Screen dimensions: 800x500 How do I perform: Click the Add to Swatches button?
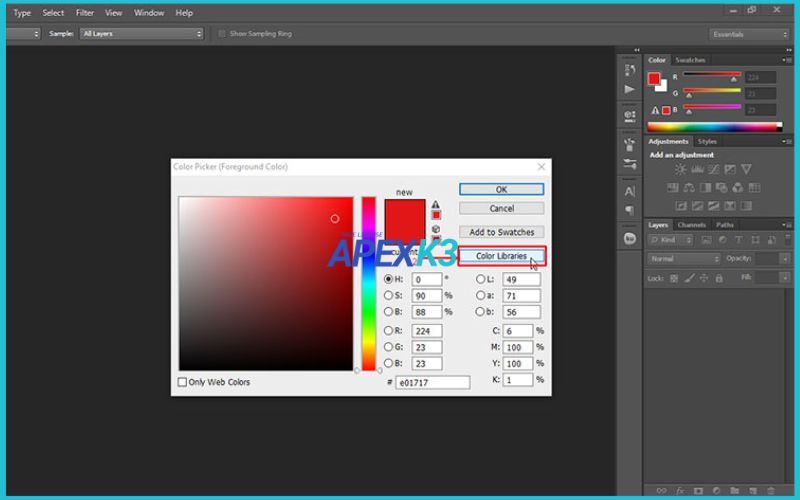pos(502,232)
